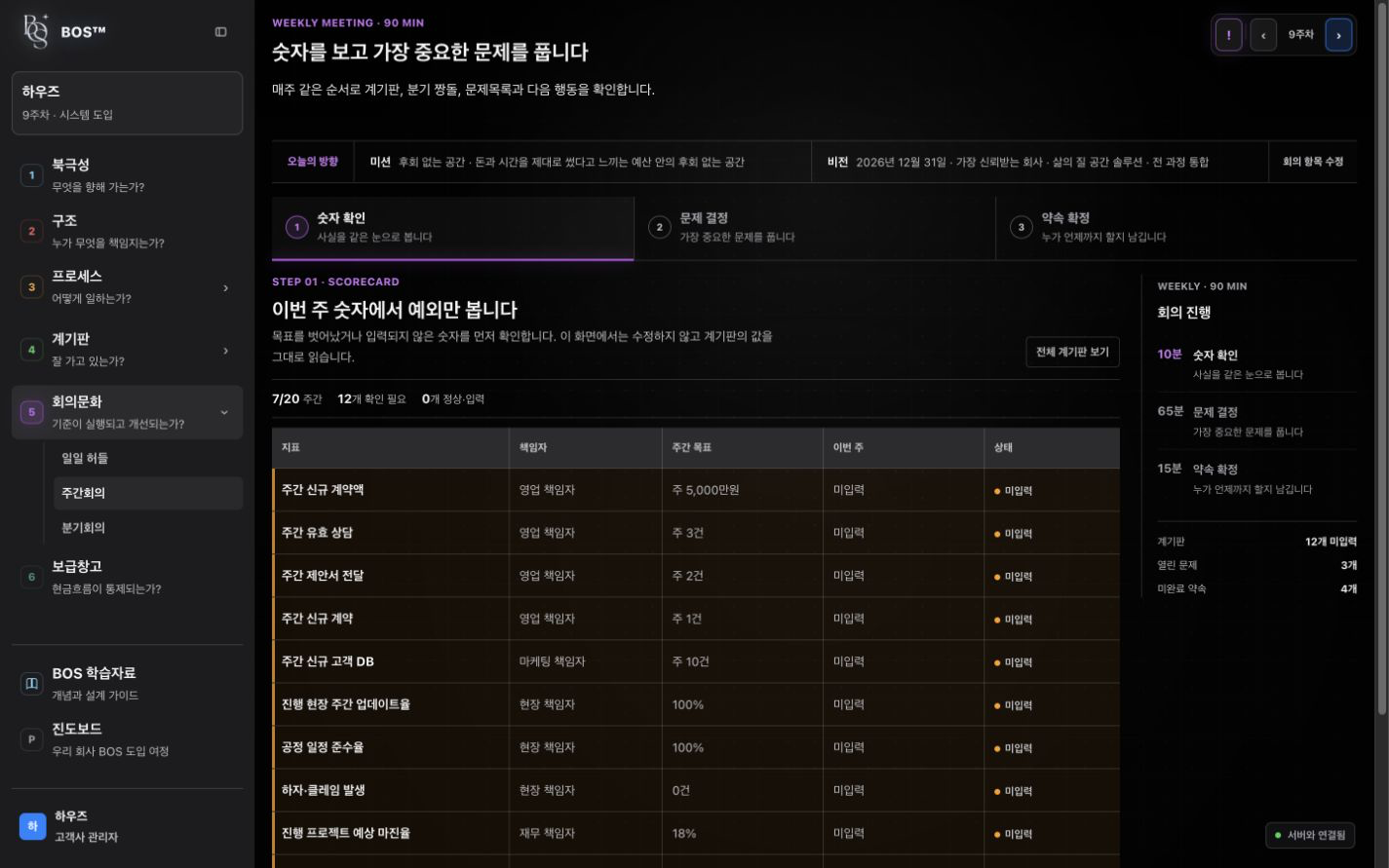Image resolution: width=1389 pixels, height=868 pixels.
Task: Open the BOS 학습자료 book icon
Action: point(31,684)
